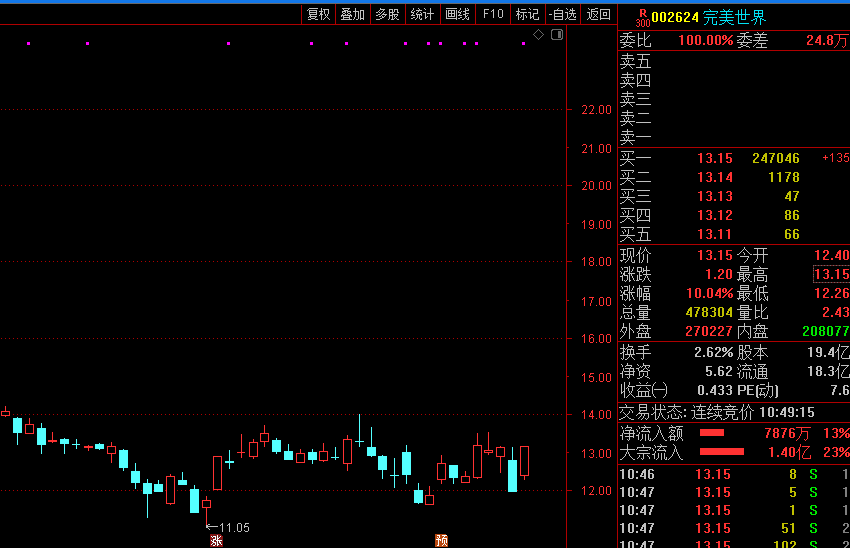Click the boxed 最高 value 13.15
This screenshot has width=850, height=548.
831,274
